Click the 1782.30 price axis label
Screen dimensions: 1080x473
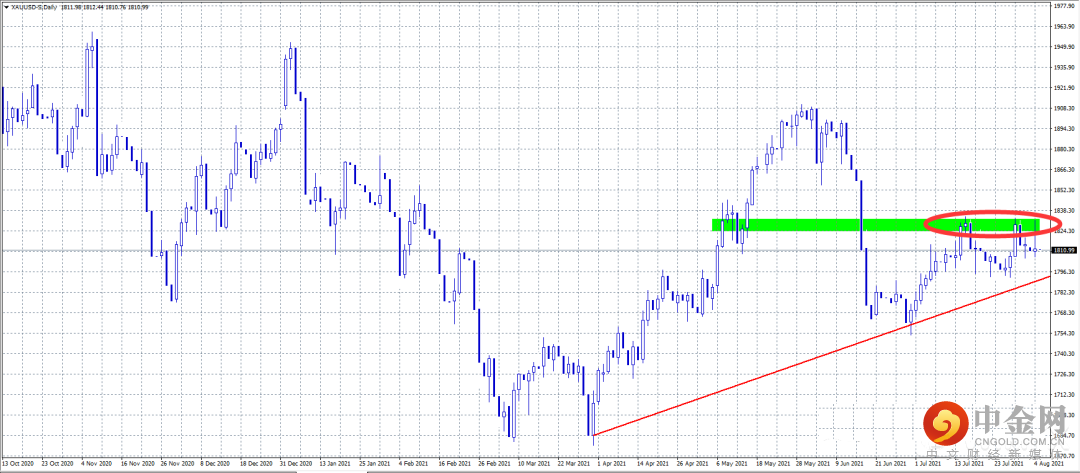(x=1065, y=292)
